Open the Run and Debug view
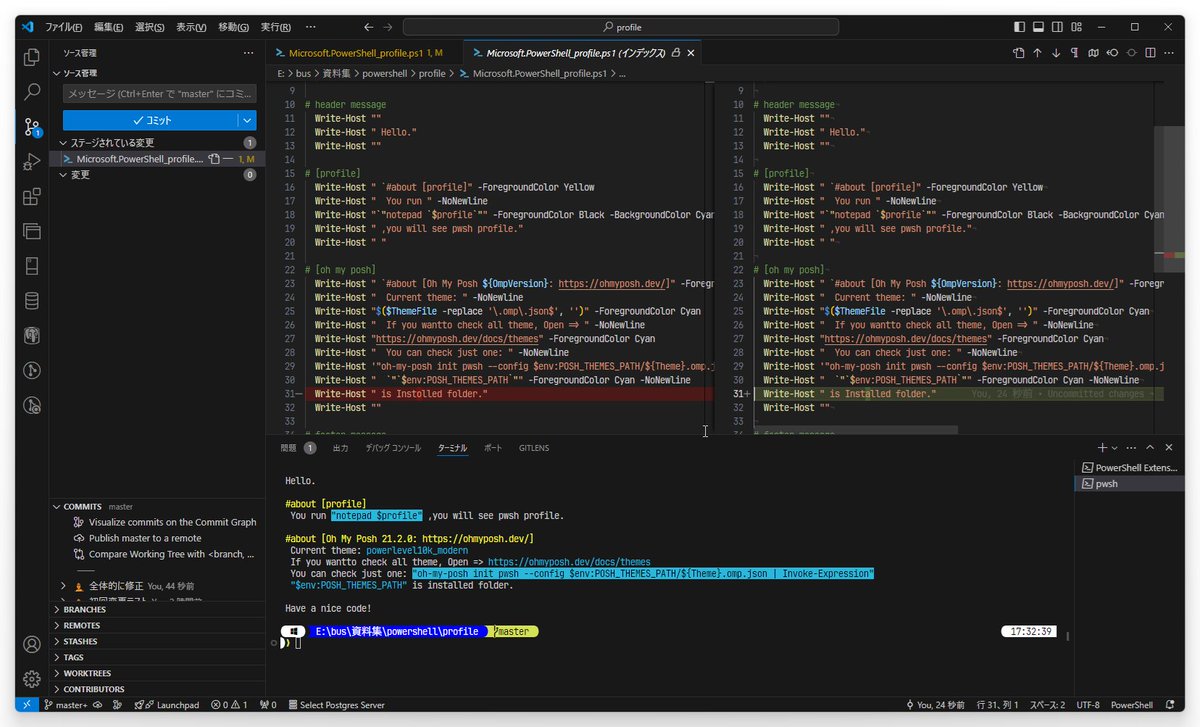The width and height of the screenshot is (1200, 727). [x=32, y=162]
